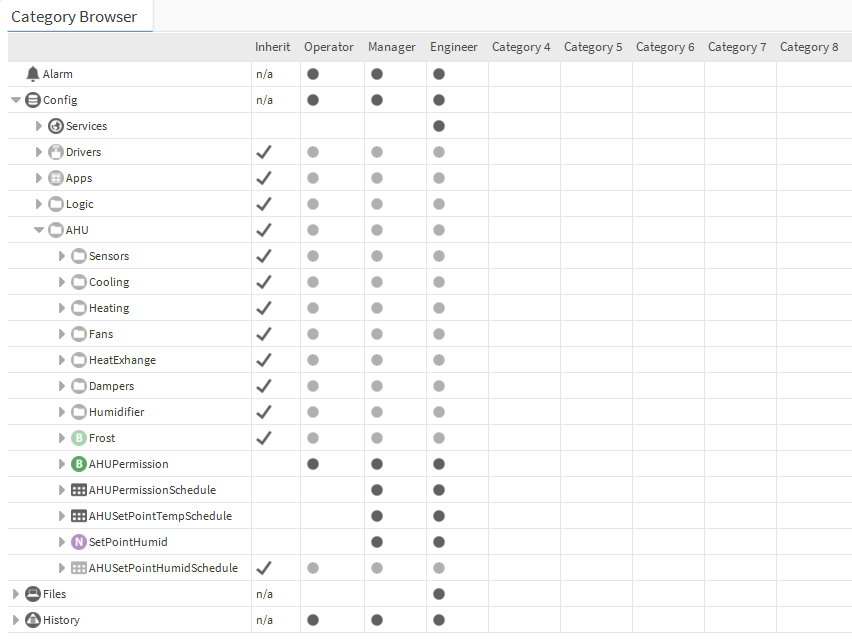The height and width of the screenshot is (639, 852).
Task: Click the Services gear icon
Action: [x=55, y=125]
